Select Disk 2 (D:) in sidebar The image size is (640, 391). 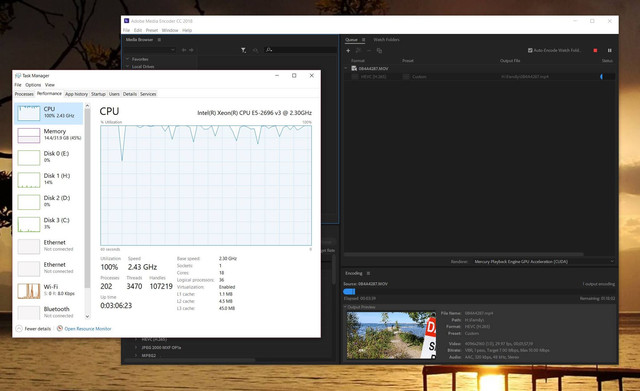[x=49, y=202]
